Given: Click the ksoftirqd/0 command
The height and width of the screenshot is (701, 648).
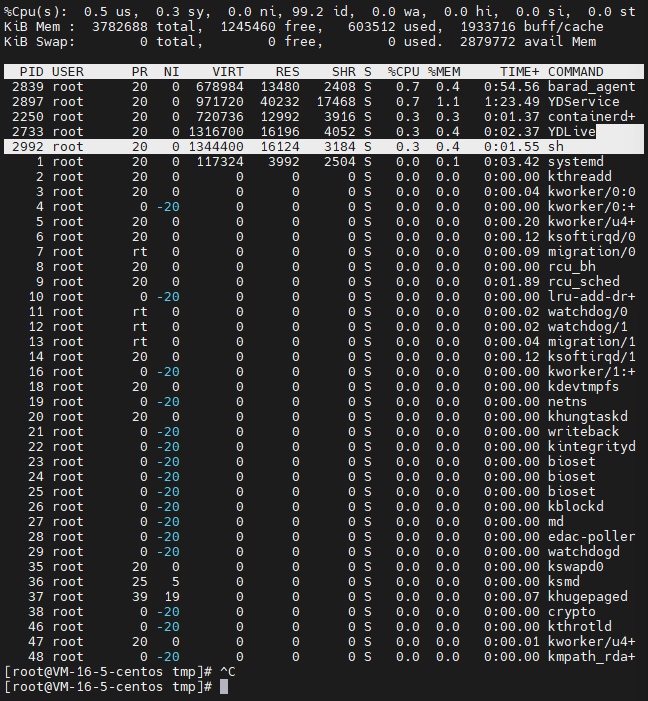Looking at the screenshot, I should 592,236.
